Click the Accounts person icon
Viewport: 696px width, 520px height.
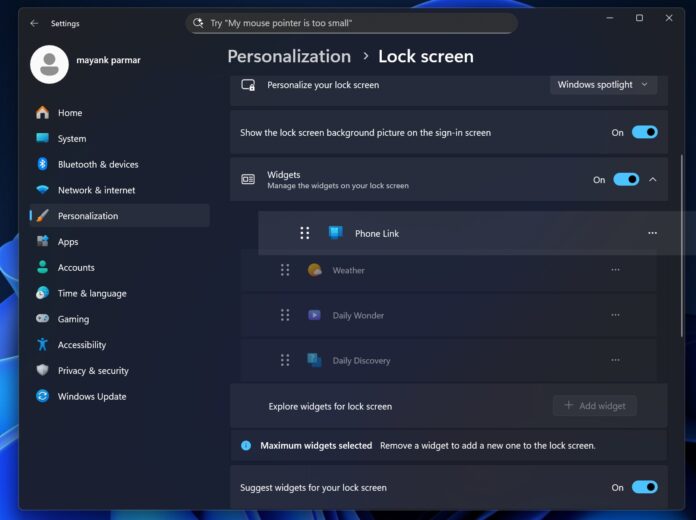point(43,267)
